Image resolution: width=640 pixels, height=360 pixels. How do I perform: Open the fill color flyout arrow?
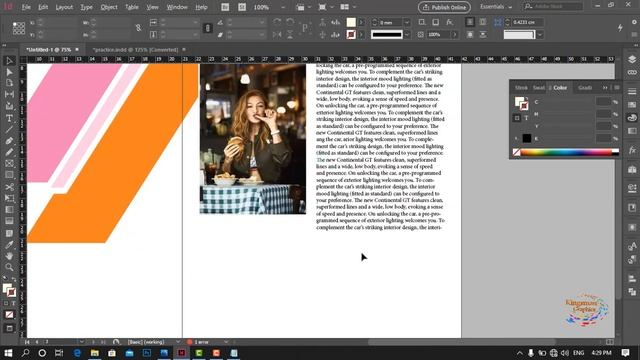click(362, 22)
